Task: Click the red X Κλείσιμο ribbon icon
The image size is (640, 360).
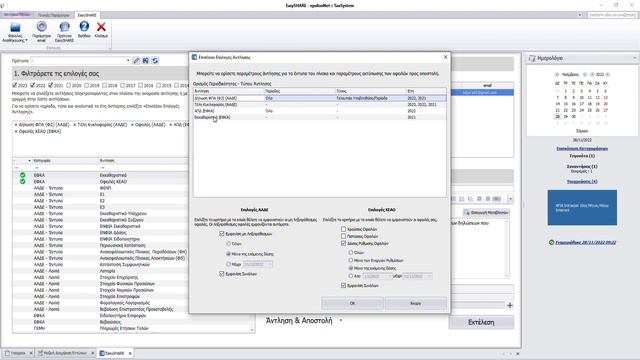Action: click(x=101, y=27)
